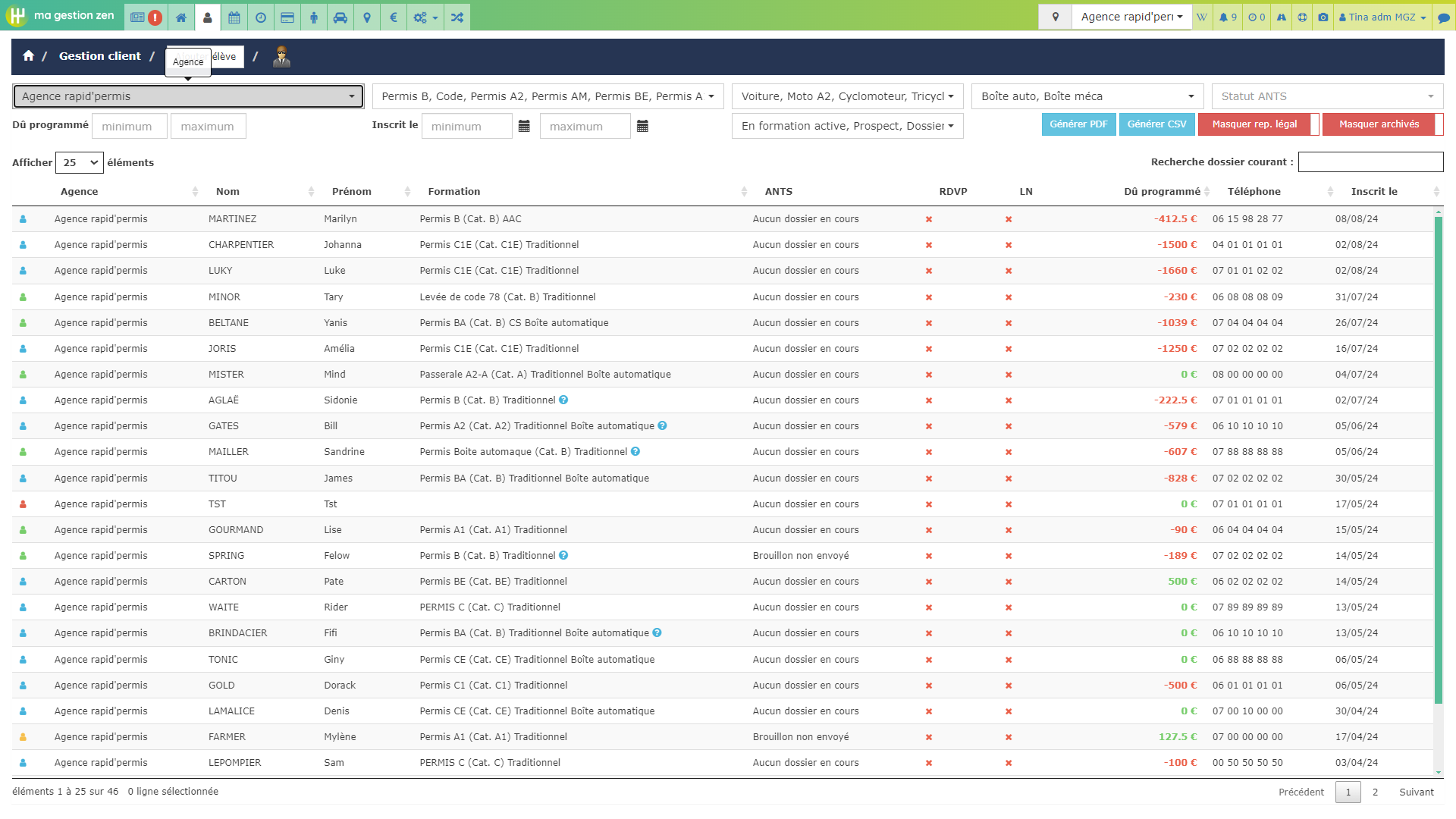
Task: Click the location pin beside agency selector
Action: coord(1055,17)
